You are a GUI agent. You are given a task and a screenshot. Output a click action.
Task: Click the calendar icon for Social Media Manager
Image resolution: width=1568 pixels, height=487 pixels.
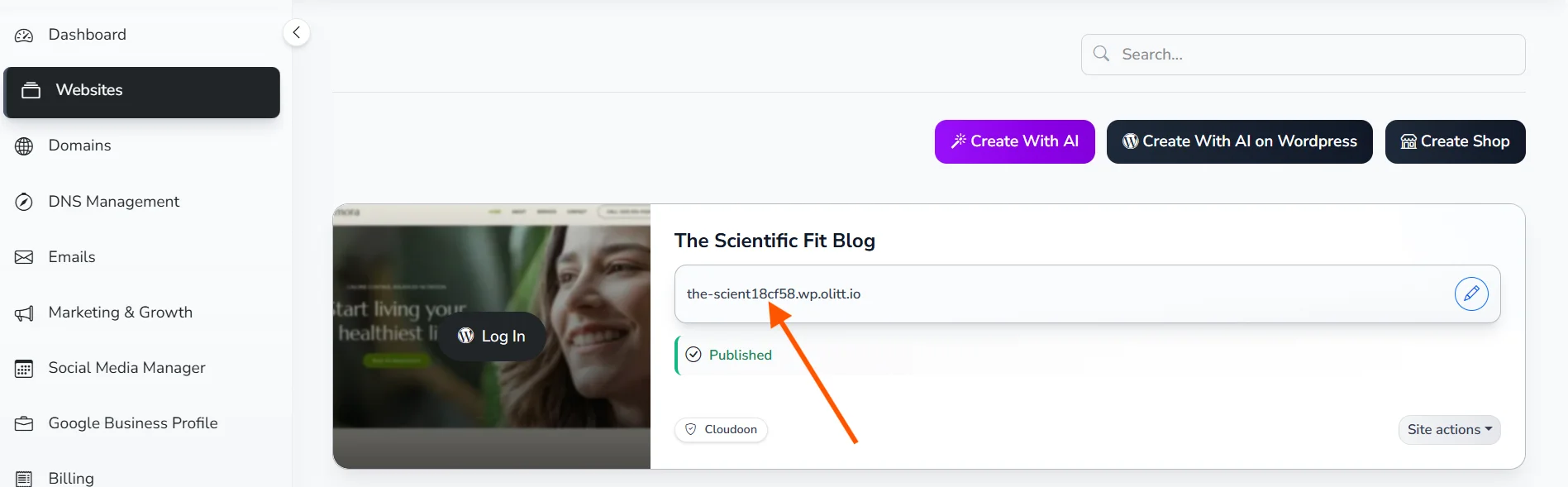pyautogui.click(x=24, y=369)
